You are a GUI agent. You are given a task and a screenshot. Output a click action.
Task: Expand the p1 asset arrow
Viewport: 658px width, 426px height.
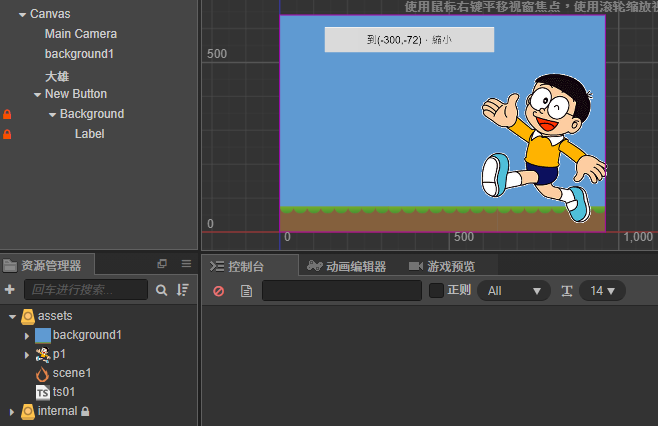tap(27, 355)
